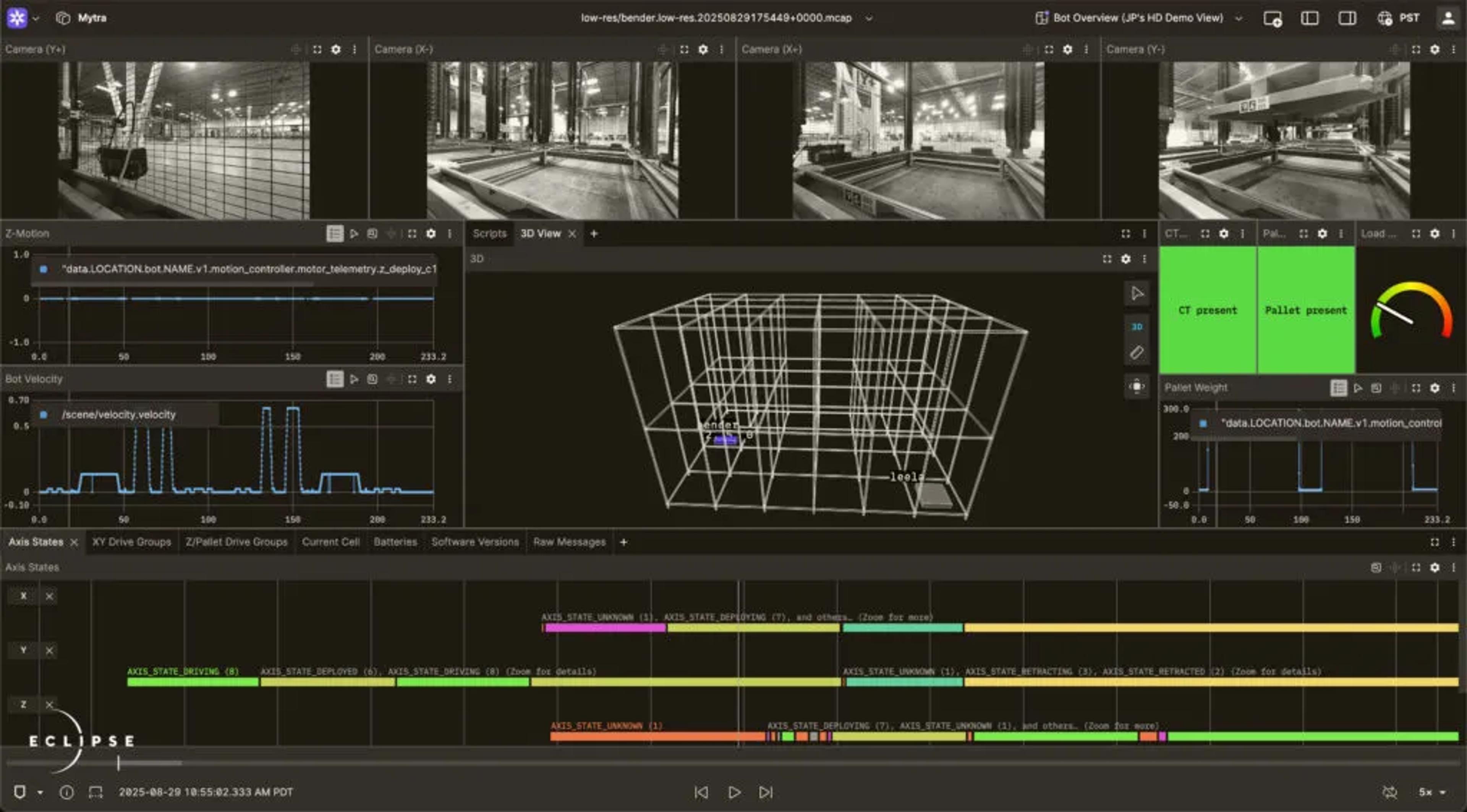Screen dimensions: 1467x812
Task: Toggle 3D camera perspective mode button
Action: (1137, 327)
